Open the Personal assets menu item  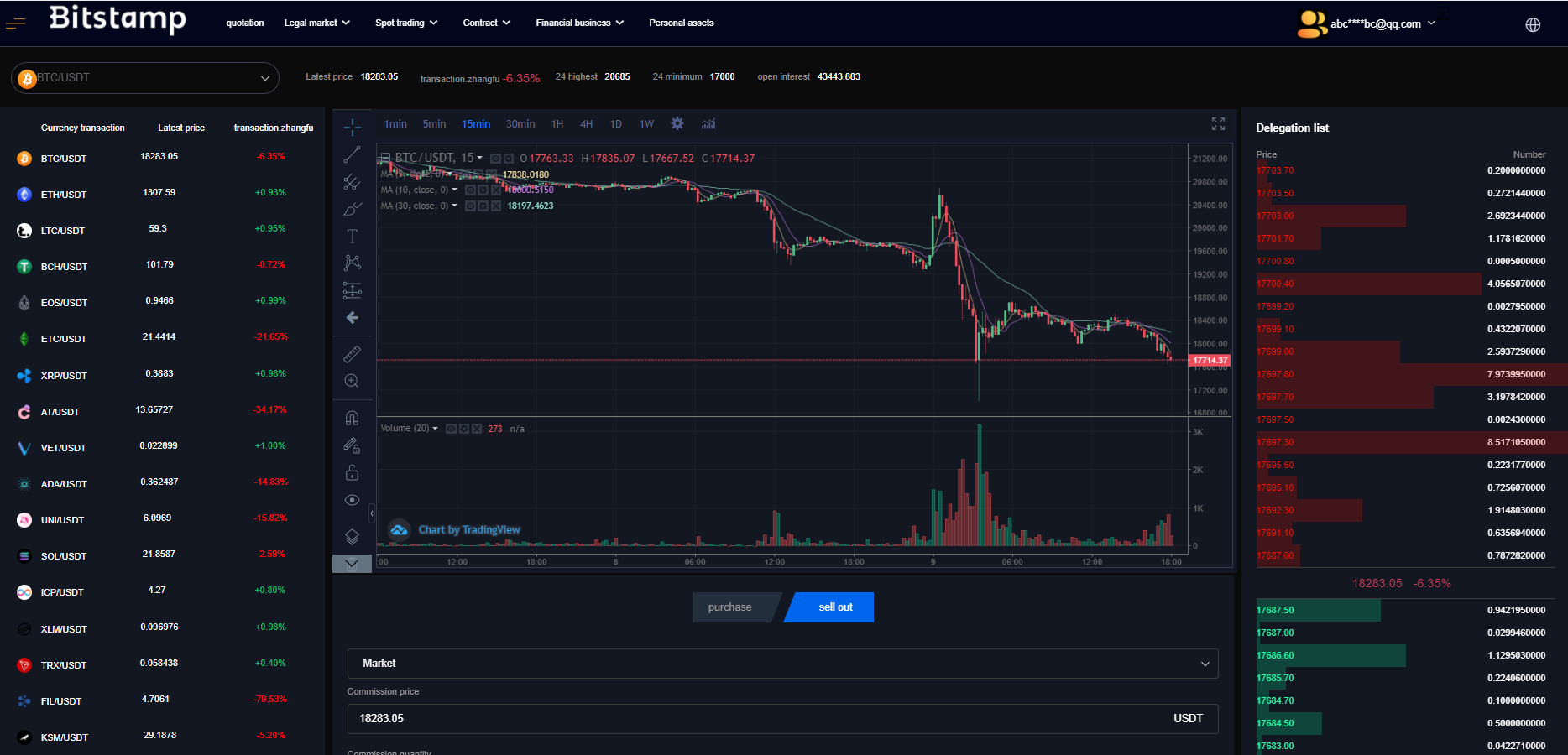681,23
